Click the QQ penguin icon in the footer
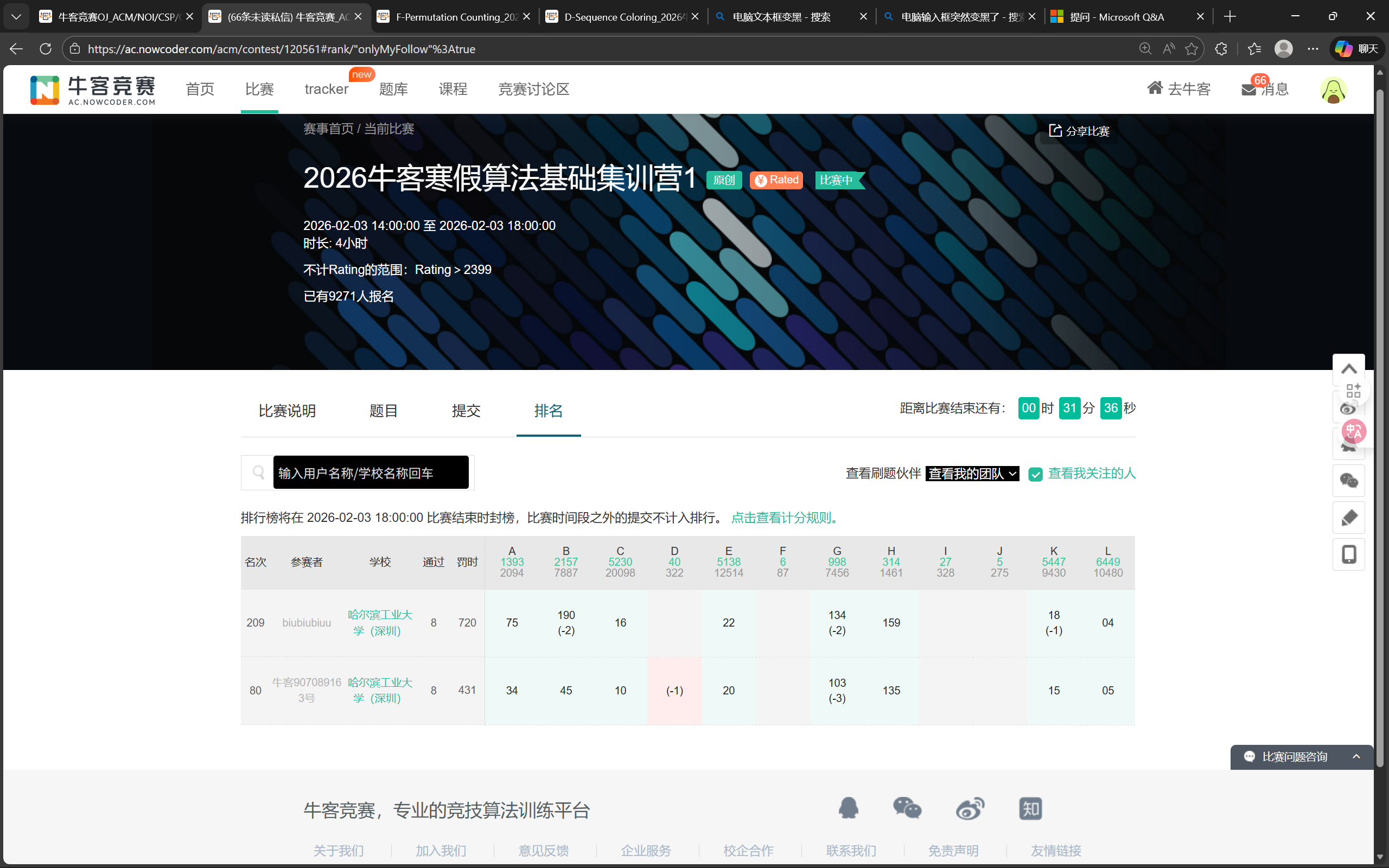This screenshot has height=868, width=1389. point(849,808)
